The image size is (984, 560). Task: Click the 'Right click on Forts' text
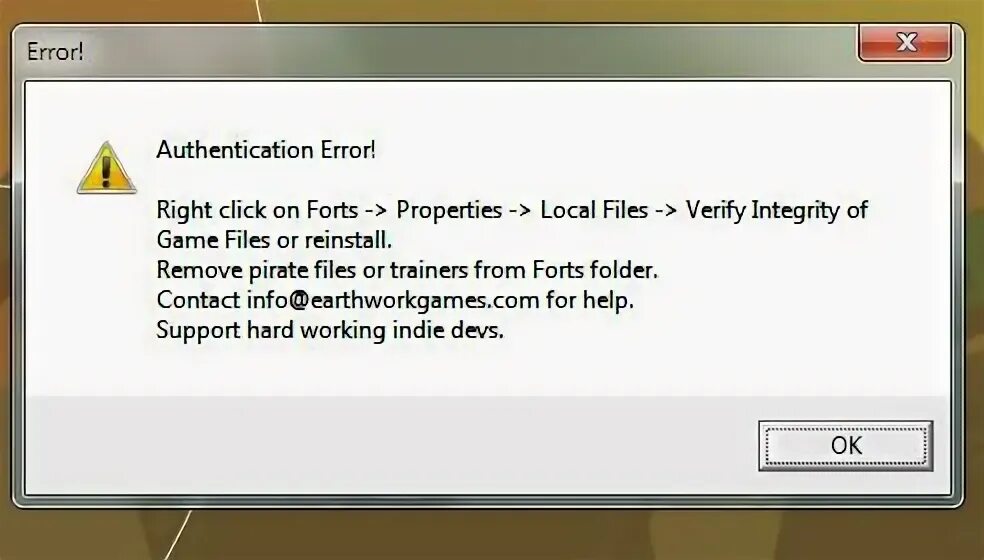(257, 210)
